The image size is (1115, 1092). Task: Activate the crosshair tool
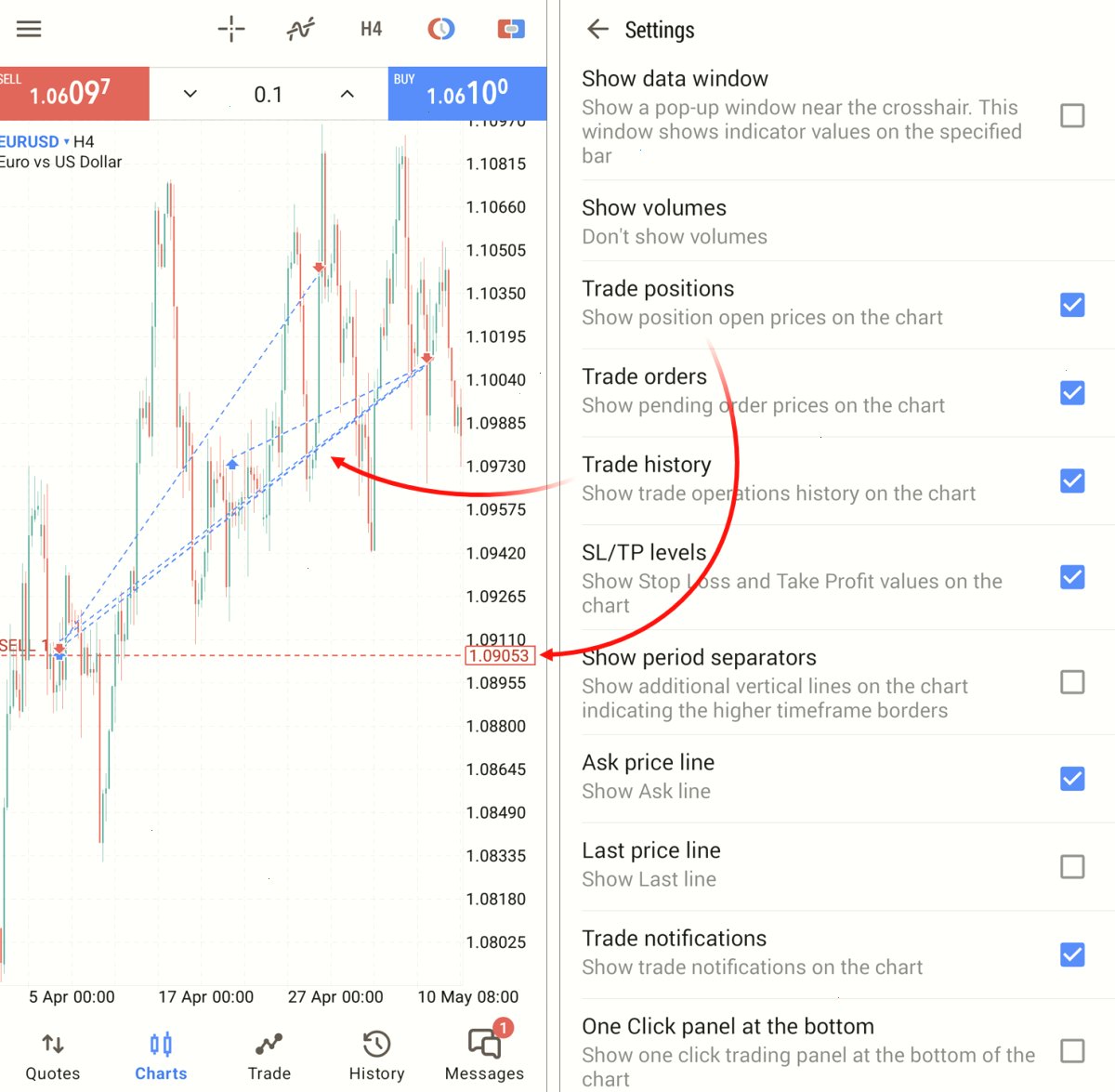[231, 29]
